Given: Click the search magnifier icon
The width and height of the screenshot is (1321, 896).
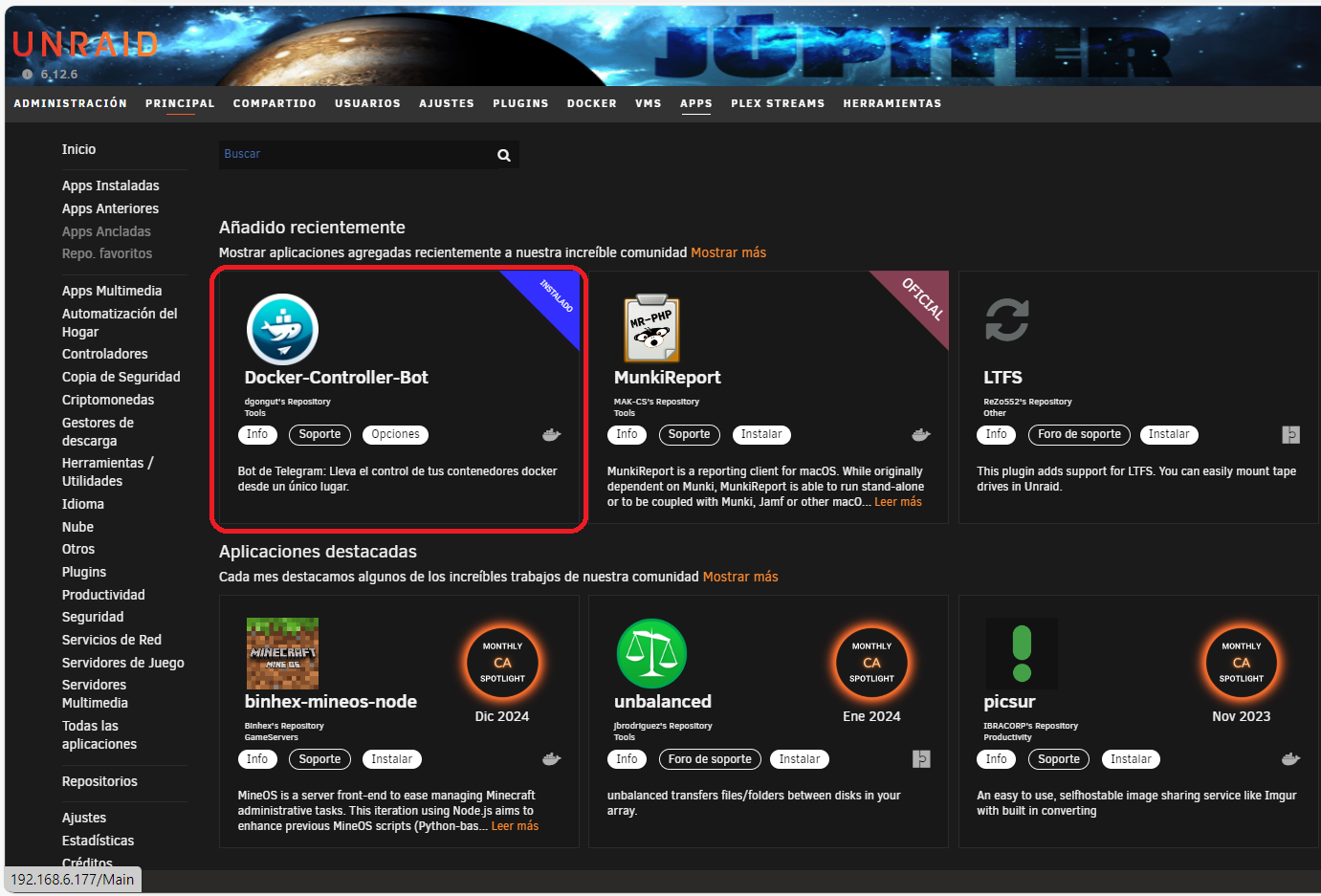Looking at the screenshot, I should pos(504,155).
